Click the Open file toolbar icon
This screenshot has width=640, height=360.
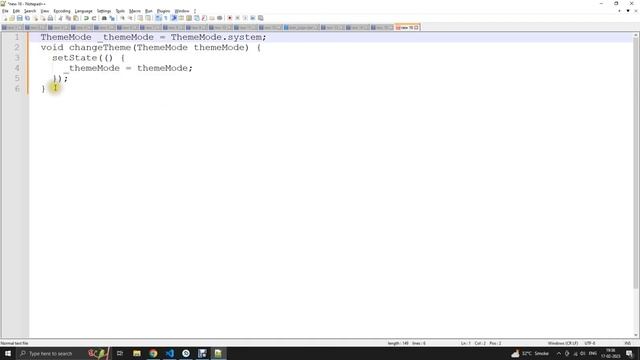point(12,18)
